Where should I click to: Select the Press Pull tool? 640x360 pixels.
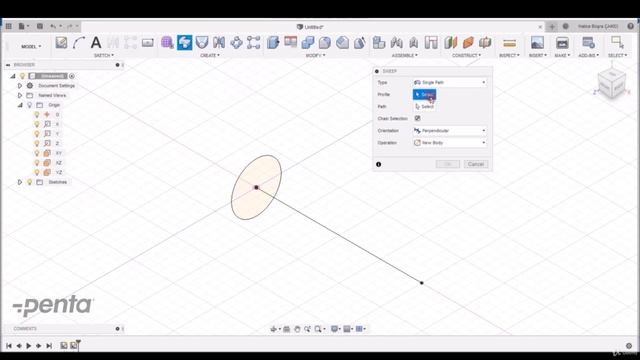click(x=273, y=42)
